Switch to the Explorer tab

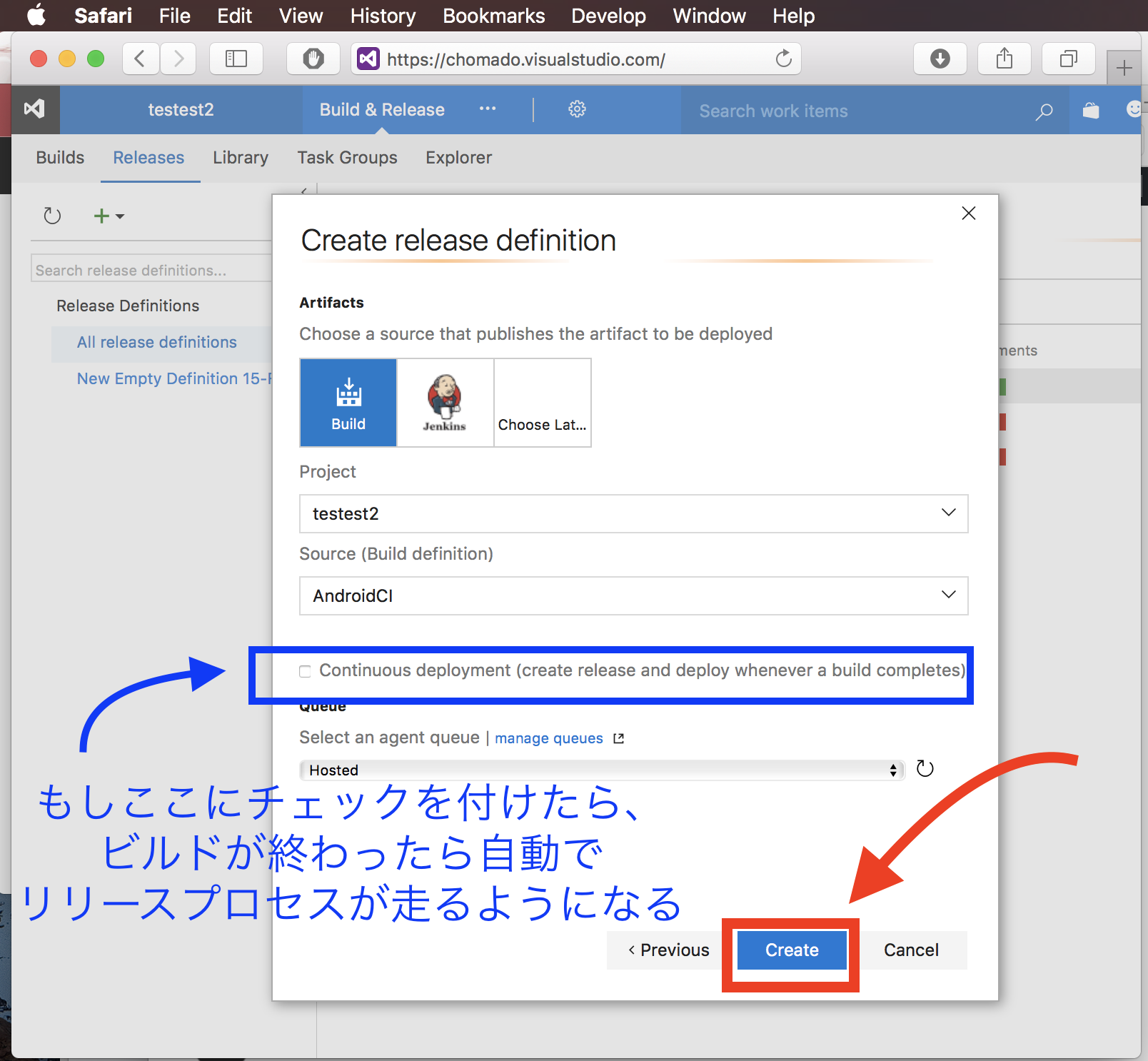(459, 157)
